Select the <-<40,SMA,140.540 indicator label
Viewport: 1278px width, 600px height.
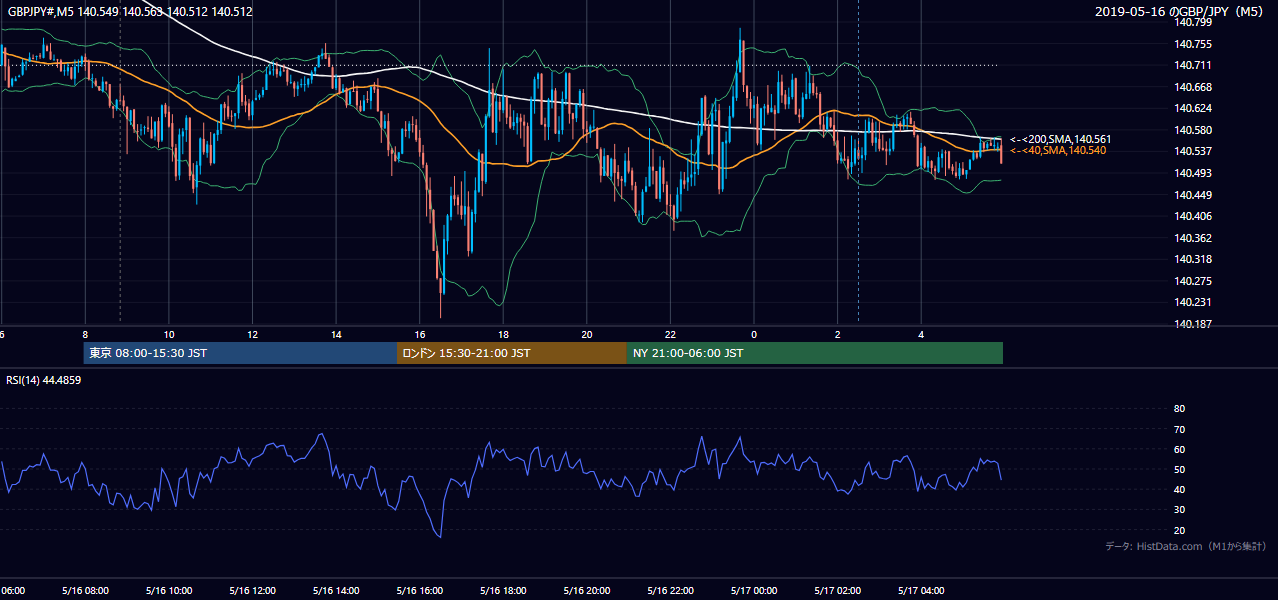point(1058,150)
